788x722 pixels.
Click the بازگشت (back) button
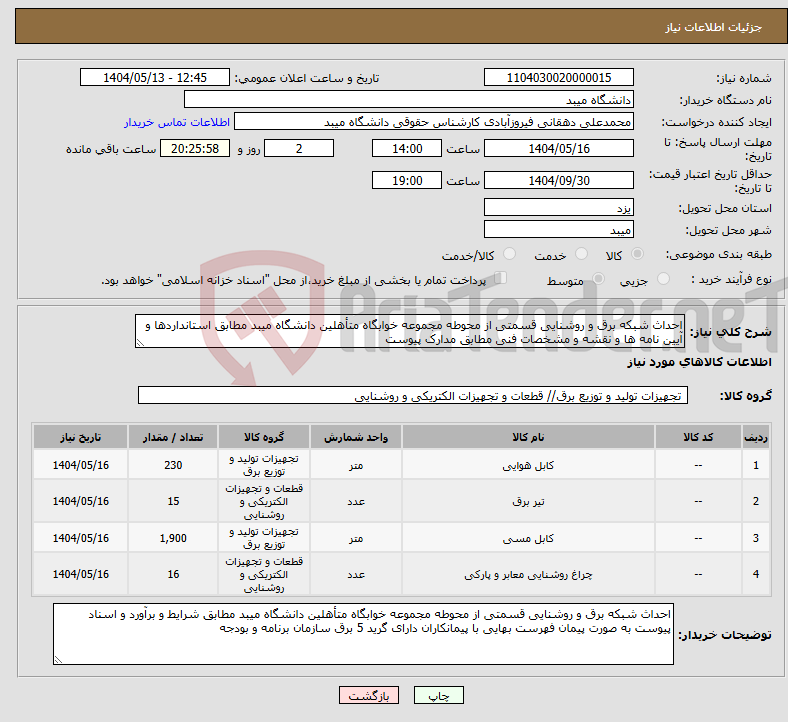[368, 695]
